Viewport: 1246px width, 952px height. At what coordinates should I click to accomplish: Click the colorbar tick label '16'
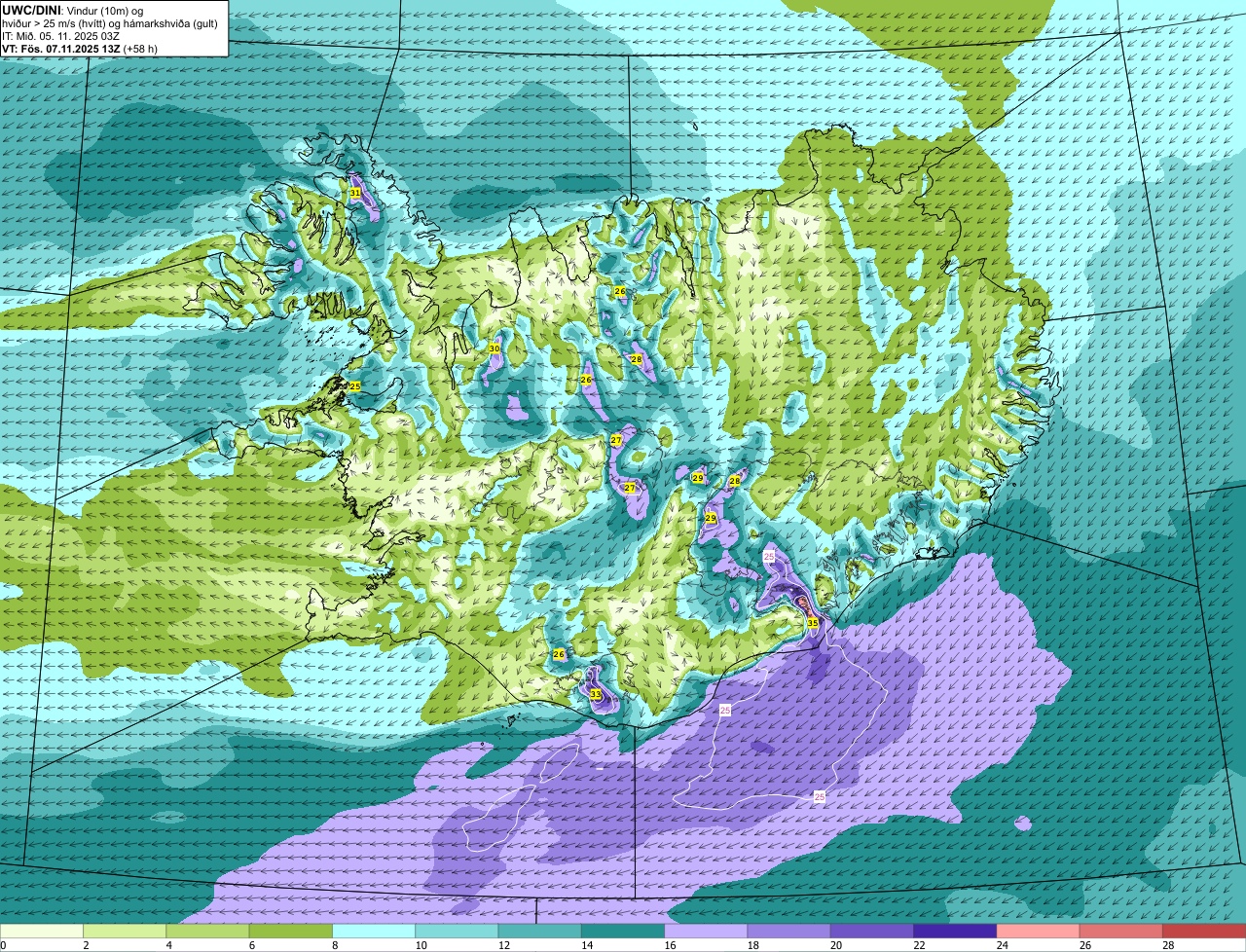(670, 945)
